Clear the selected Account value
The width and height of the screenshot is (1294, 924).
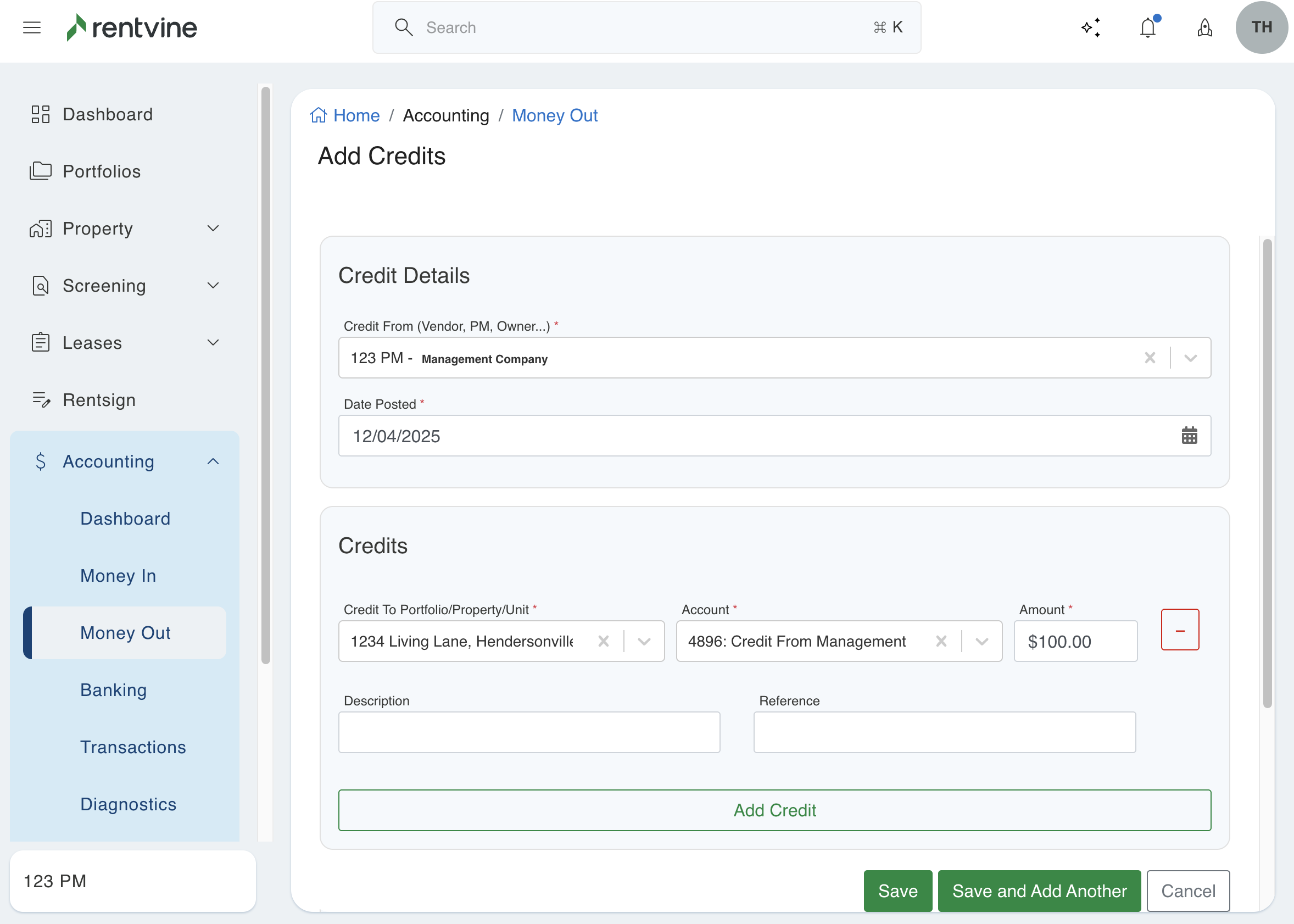(x=941, y=641)
